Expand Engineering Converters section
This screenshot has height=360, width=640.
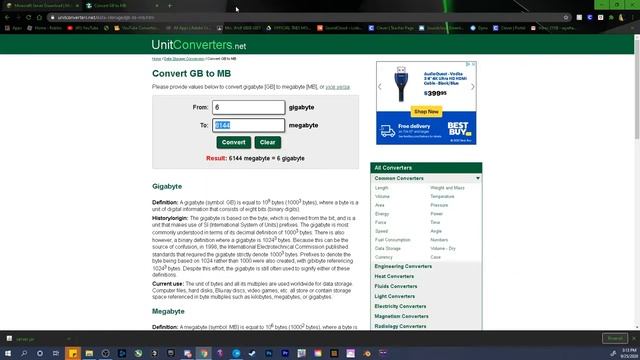403,266
